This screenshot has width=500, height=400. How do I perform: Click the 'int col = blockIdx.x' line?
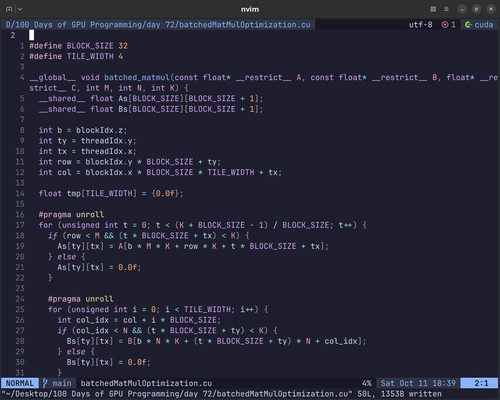160,172
